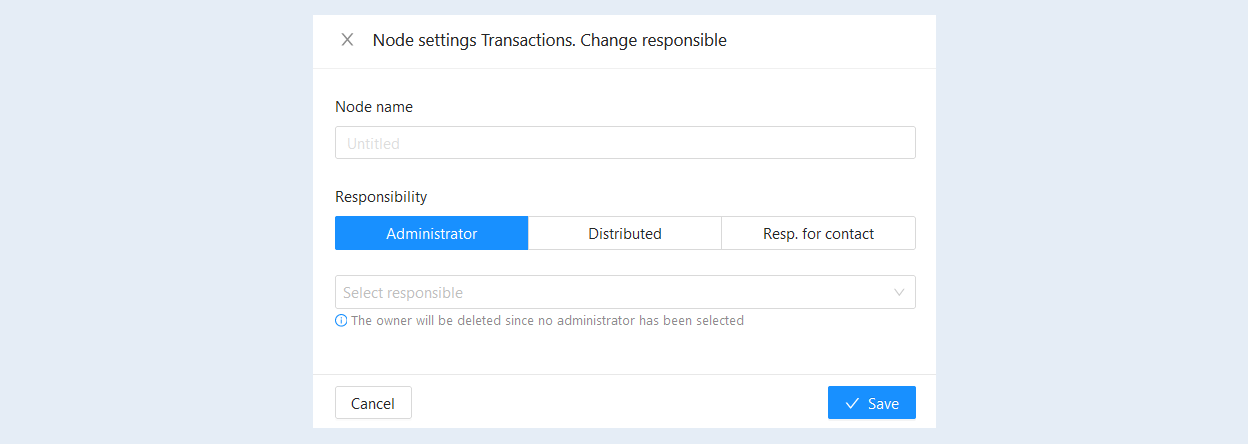Expand the chevron arrow of Select responsible

pos(899,292)
